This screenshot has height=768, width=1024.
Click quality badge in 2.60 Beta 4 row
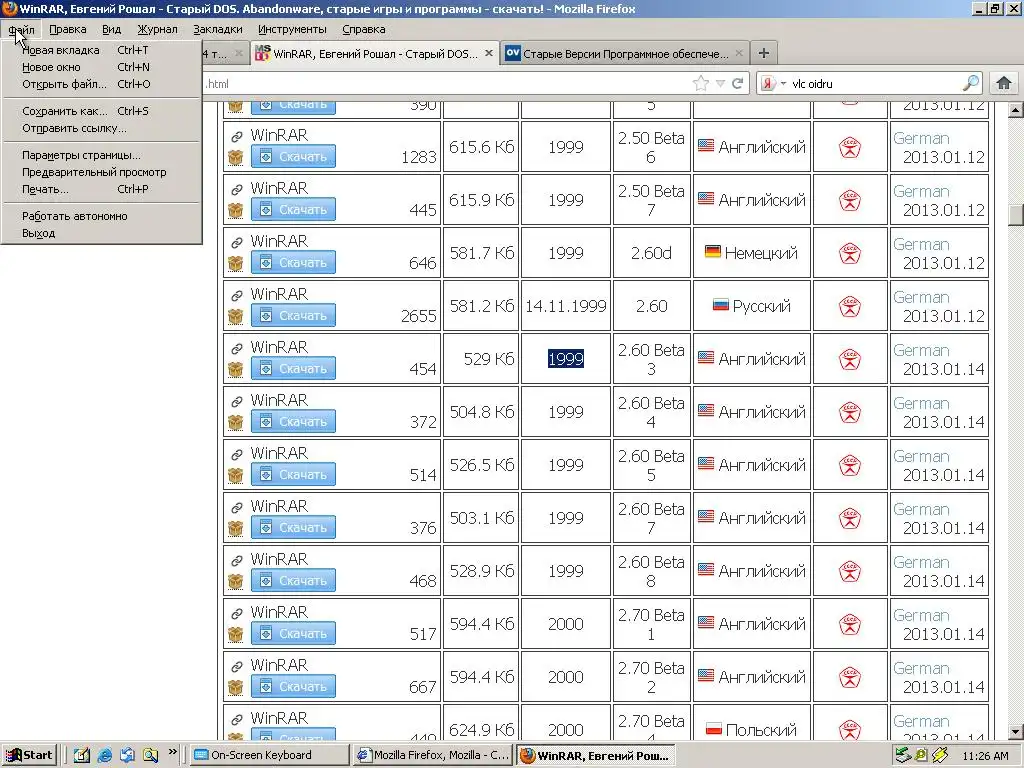pyautogui.click(x=850, y=411)
